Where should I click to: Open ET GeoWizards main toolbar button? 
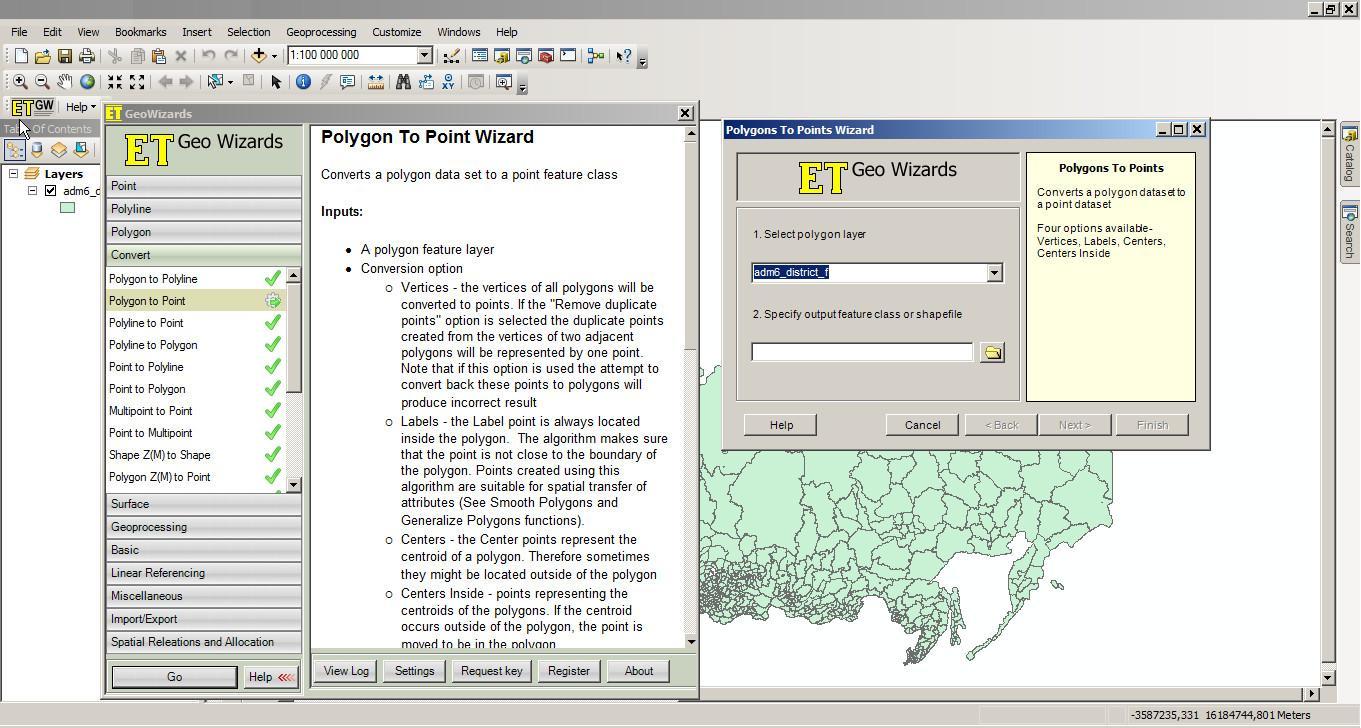coord(33,107)
